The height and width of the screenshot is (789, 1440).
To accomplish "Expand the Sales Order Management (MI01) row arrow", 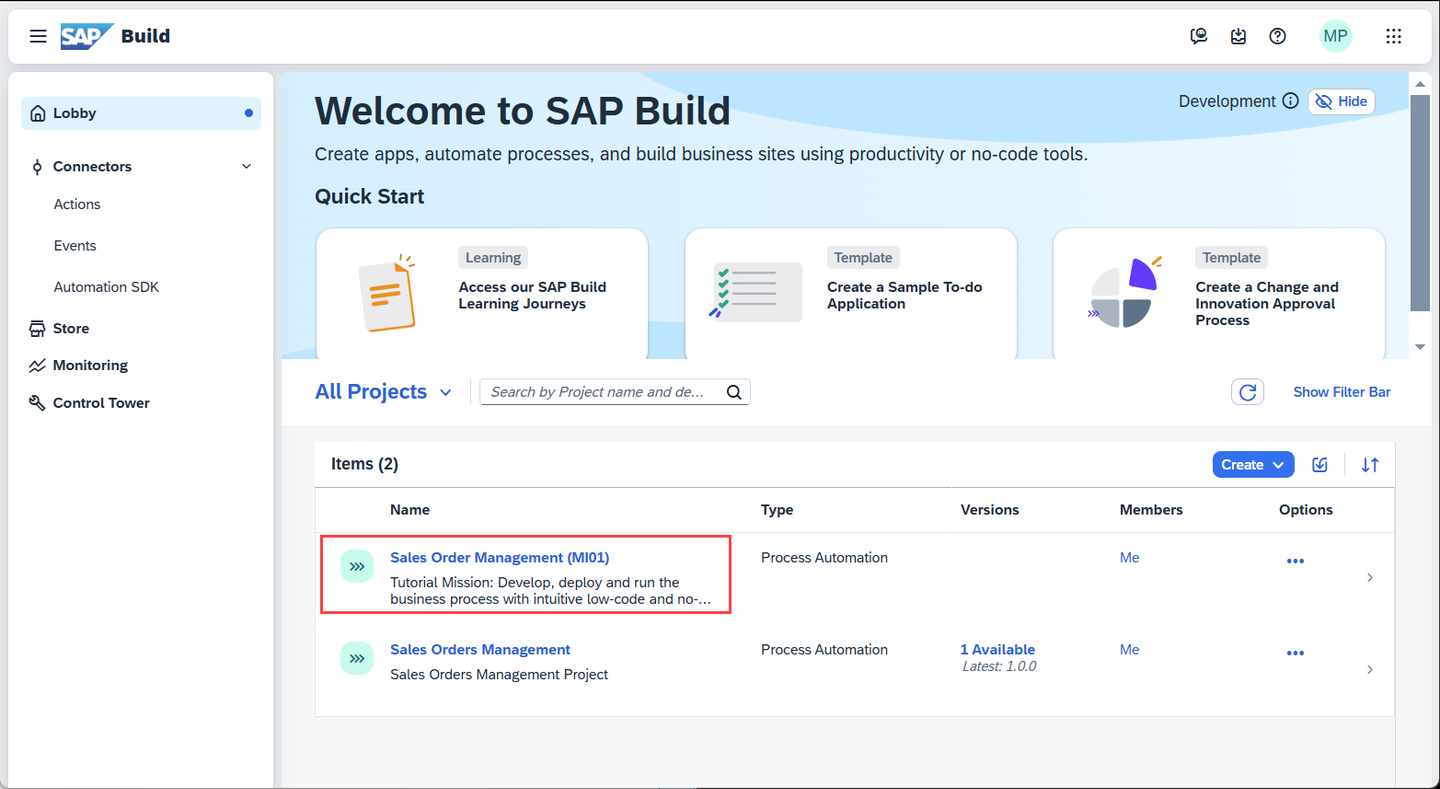I will [x=1370, y=577].
